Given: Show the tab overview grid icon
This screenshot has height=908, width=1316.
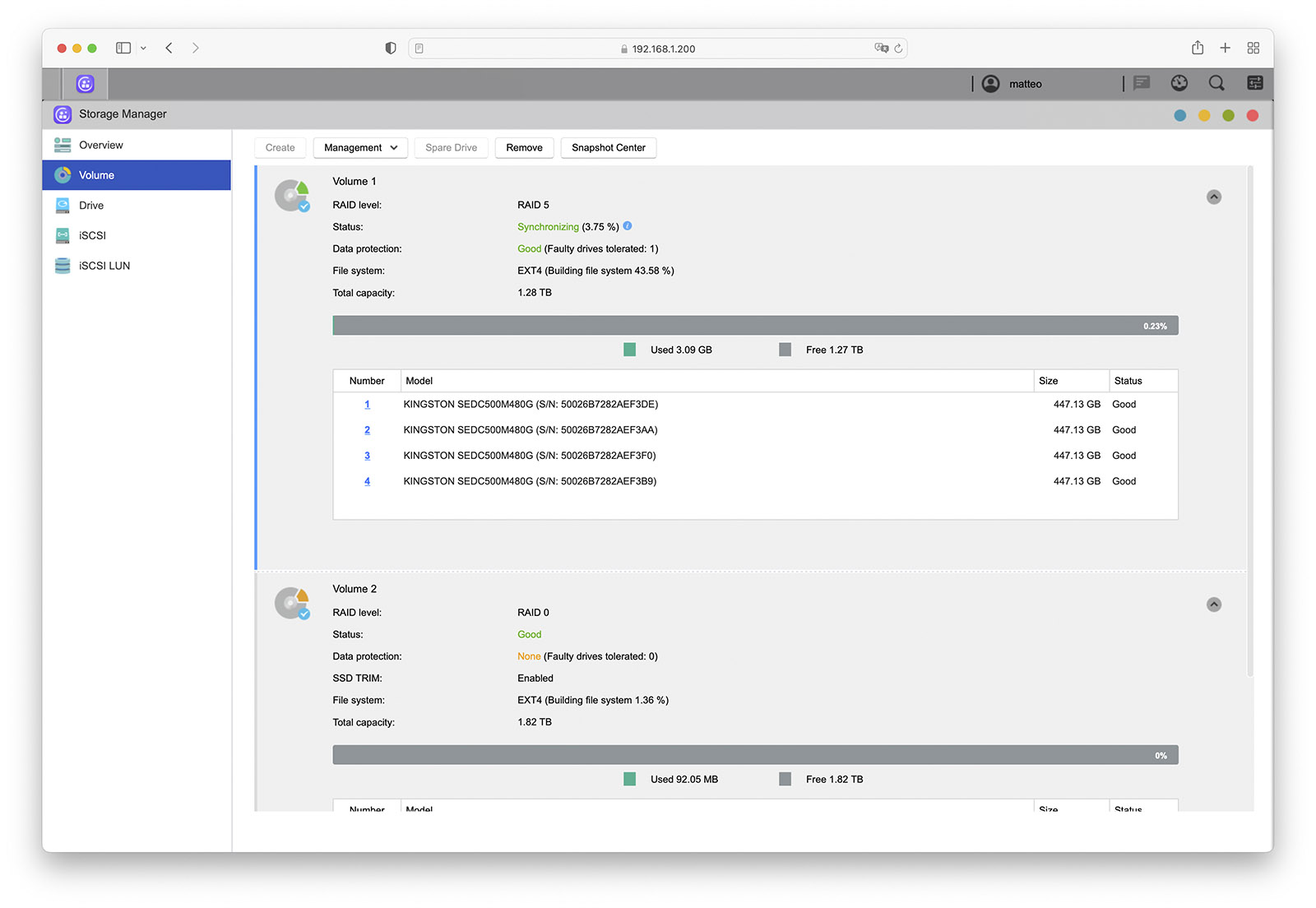Looking at the screenshot, I should [1253, 49].
